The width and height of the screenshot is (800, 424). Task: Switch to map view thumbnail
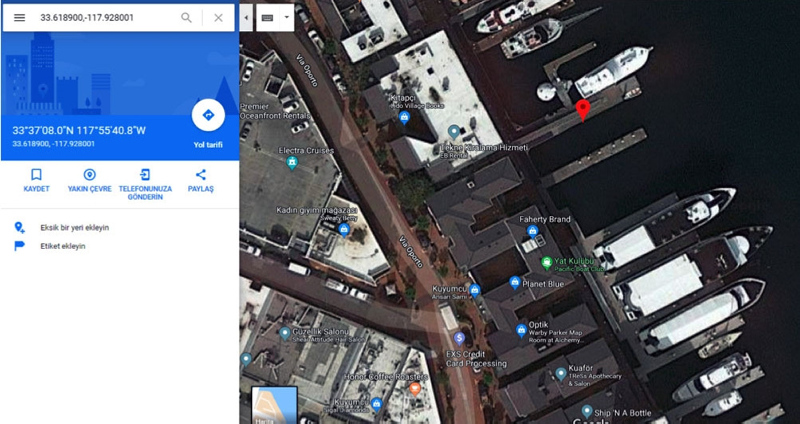[x=274, y=405]
